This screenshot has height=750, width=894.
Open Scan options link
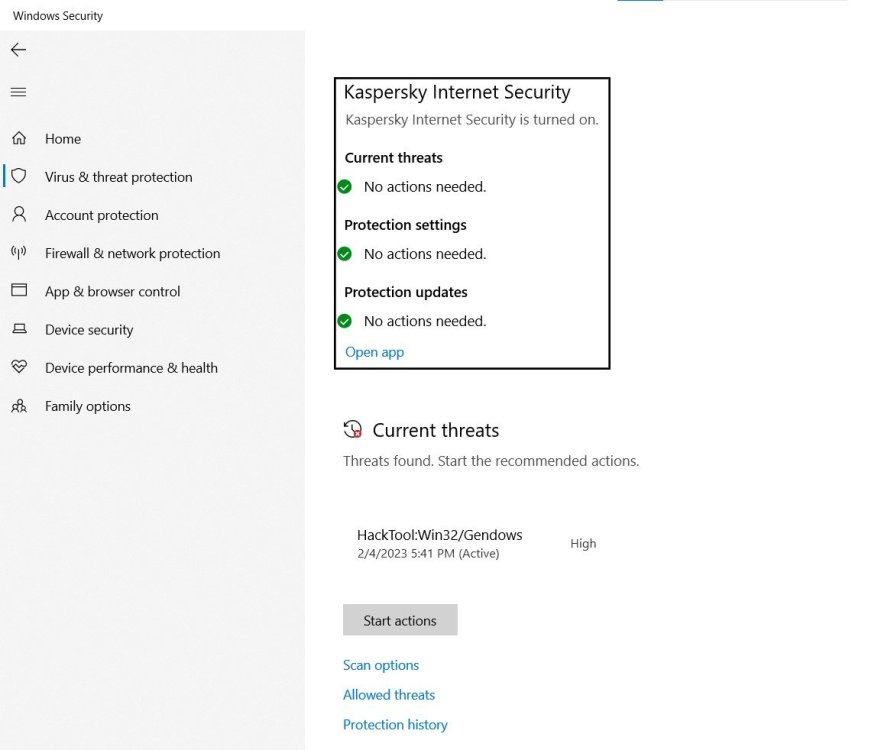pos(381,665)
